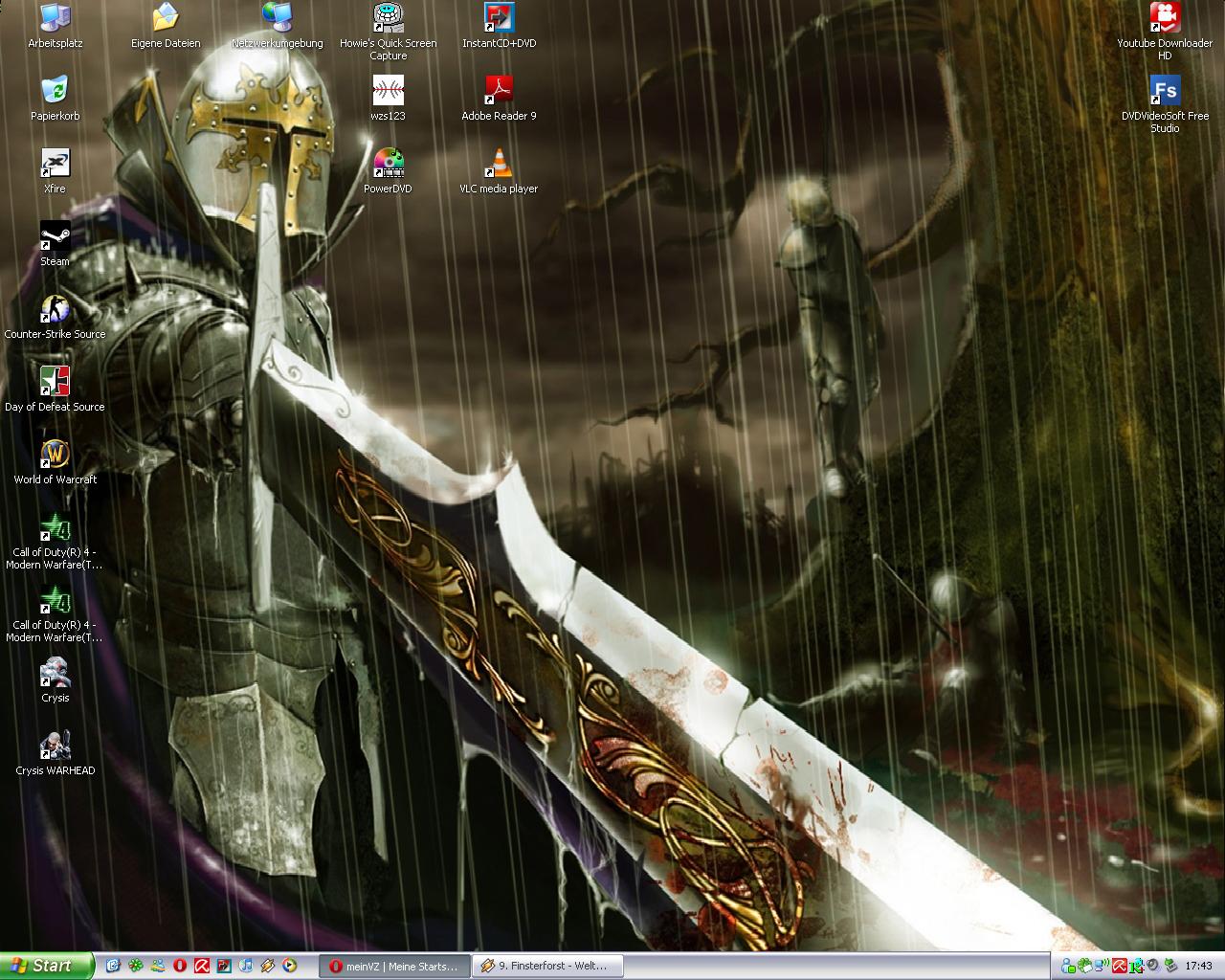Open the Eigene Dateien folder icon
This screenshot has width=1225, height=980.
[x=166, y=27]
